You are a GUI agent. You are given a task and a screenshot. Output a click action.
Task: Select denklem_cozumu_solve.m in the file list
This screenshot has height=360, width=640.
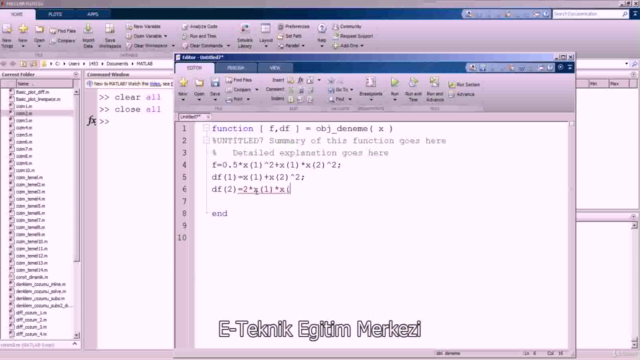40,291
